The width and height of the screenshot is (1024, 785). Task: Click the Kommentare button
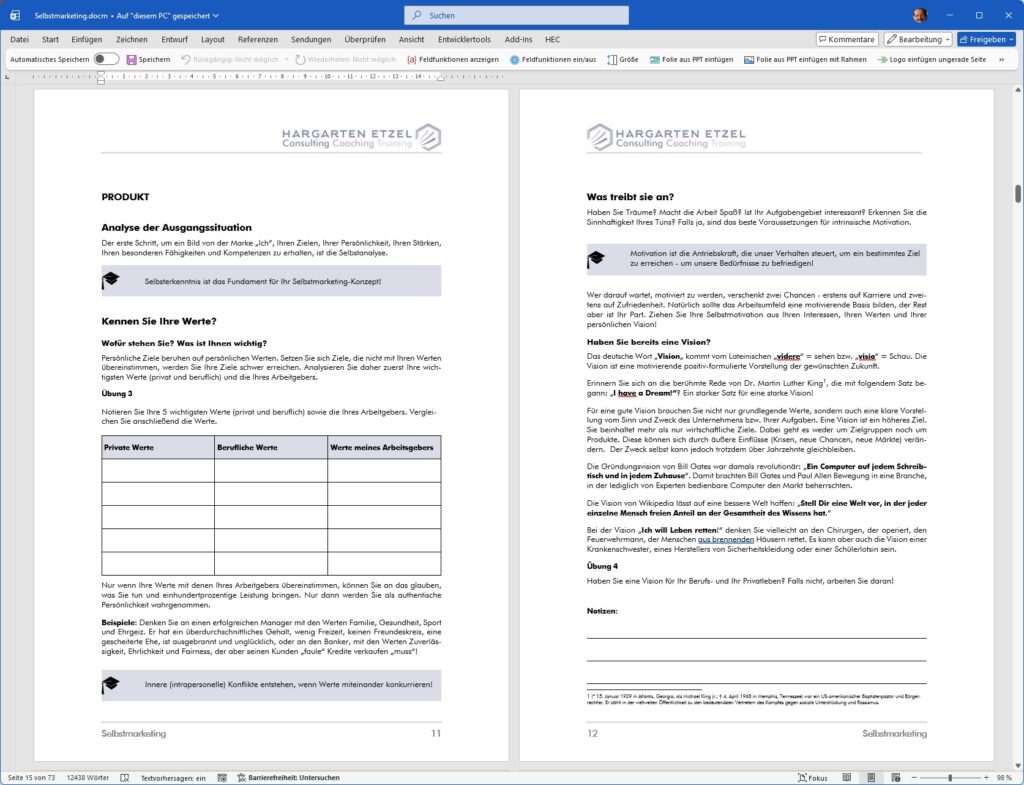(846, 39)
